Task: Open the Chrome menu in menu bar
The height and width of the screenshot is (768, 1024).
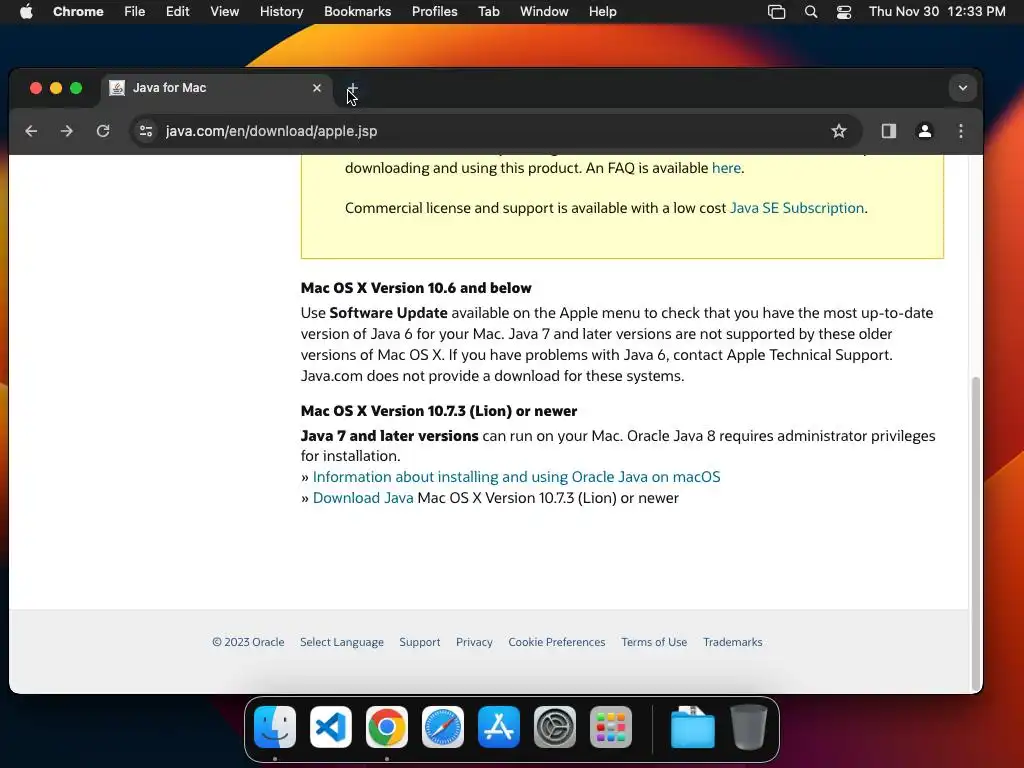Action: pos(78,12)
